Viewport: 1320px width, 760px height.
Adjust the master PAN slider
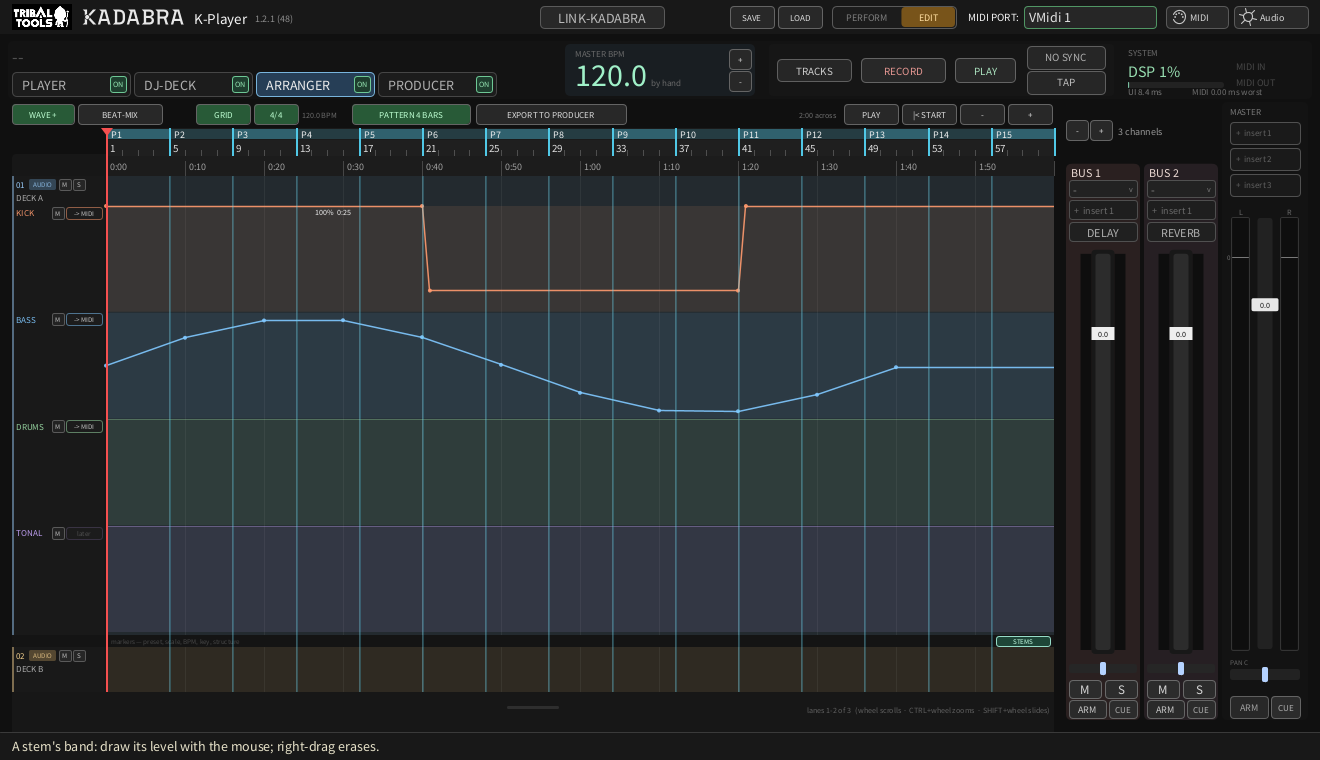[x=1265, y=674]
